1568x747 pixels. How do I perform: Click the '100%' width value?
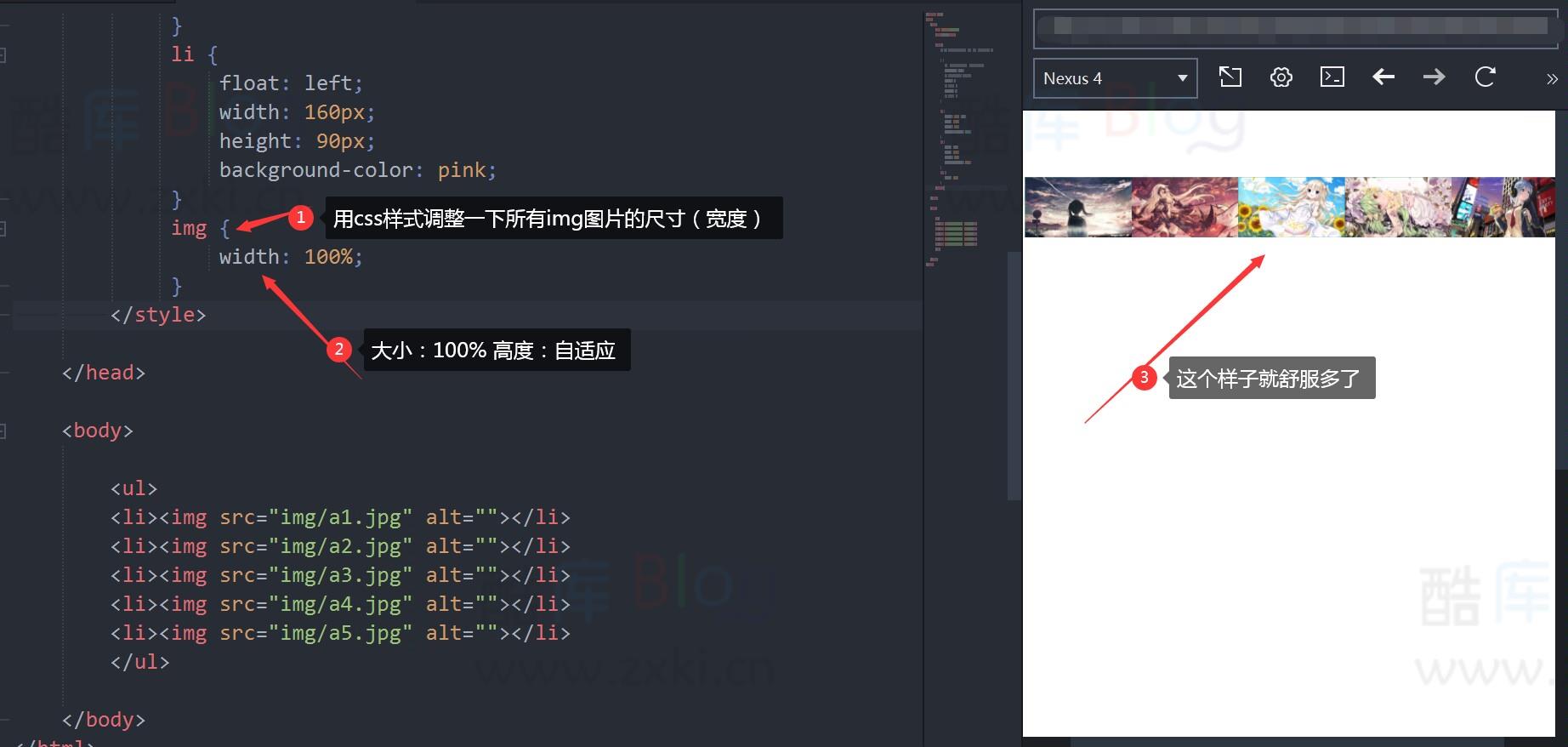[x=328, y=257]
